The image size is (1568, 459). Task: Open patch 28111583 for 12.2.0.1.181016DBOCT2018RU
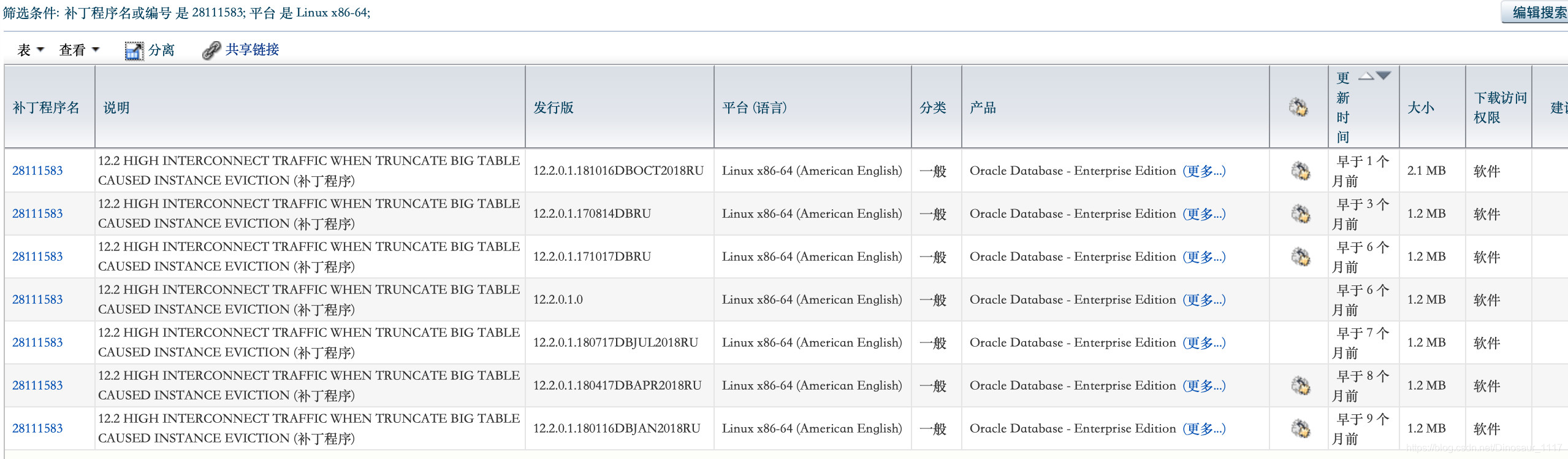click(37, 171)
